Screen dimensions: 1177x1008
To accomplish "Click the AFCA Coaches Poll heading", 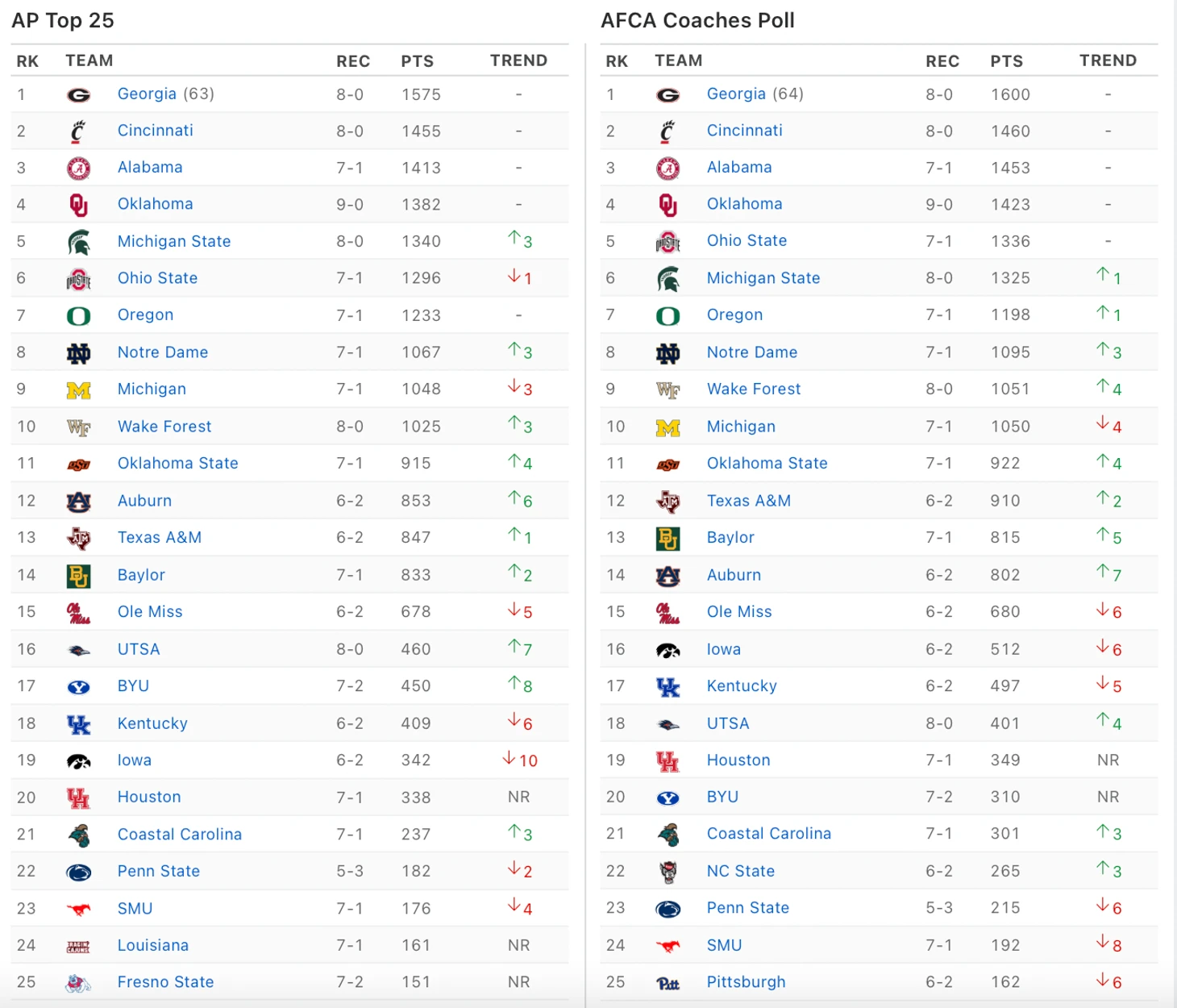I will [697, 20].
